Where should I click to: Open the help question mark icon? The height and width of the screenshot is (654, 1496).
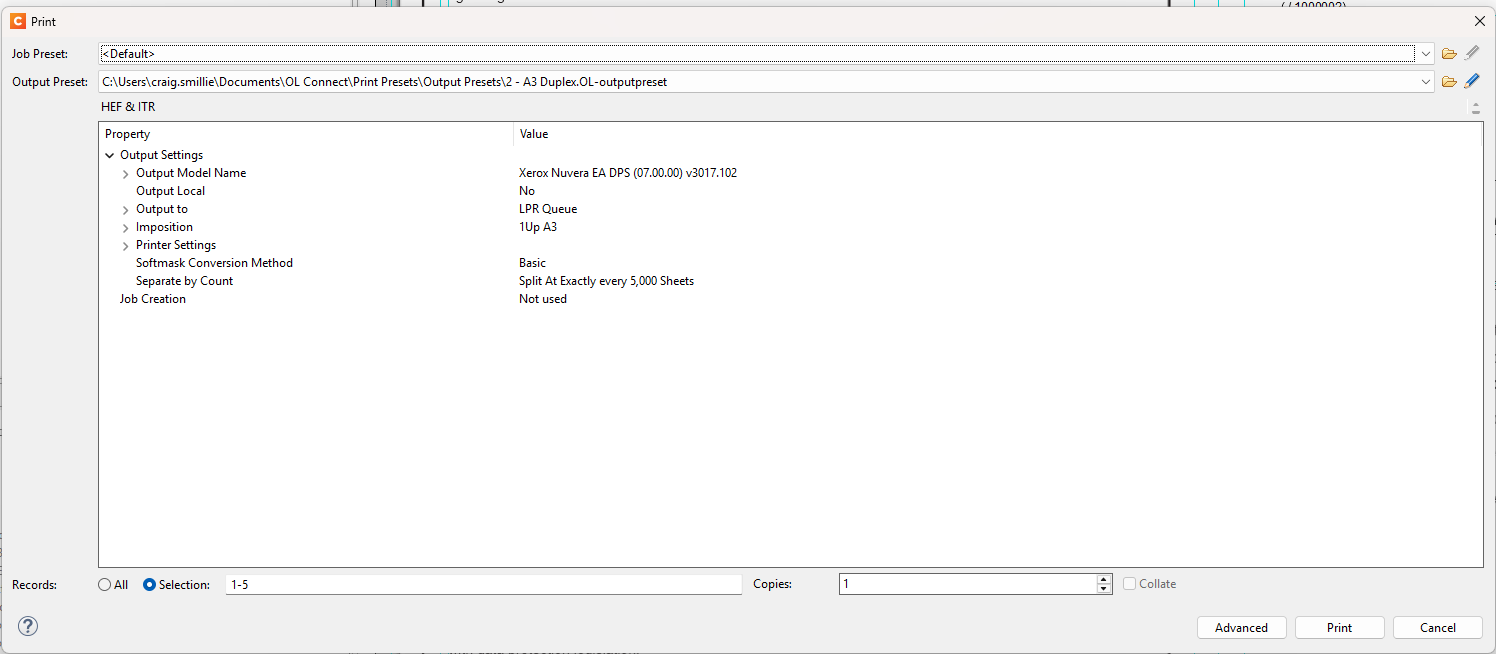[28, 627]
